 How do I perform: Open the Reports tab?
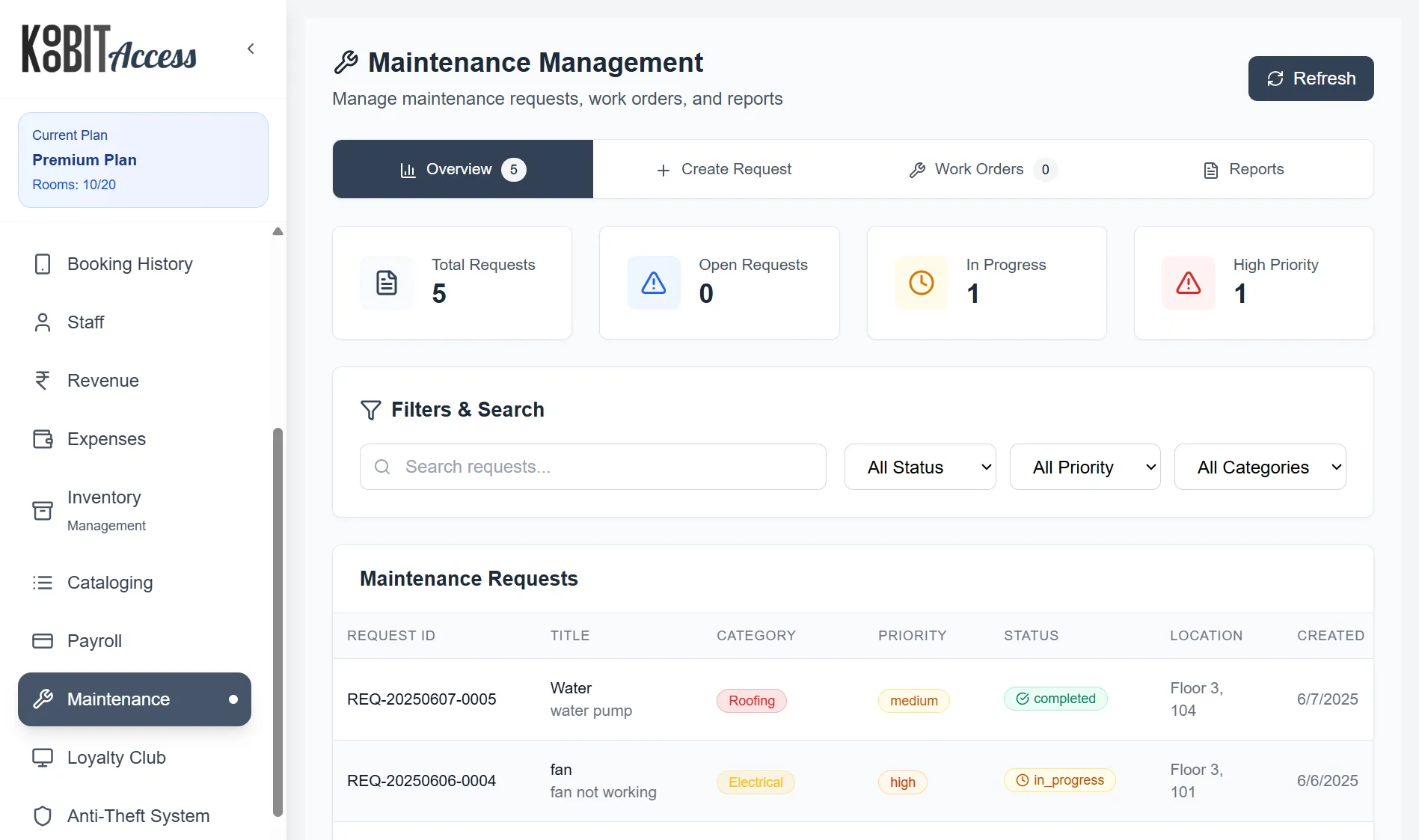point(1243,169)
